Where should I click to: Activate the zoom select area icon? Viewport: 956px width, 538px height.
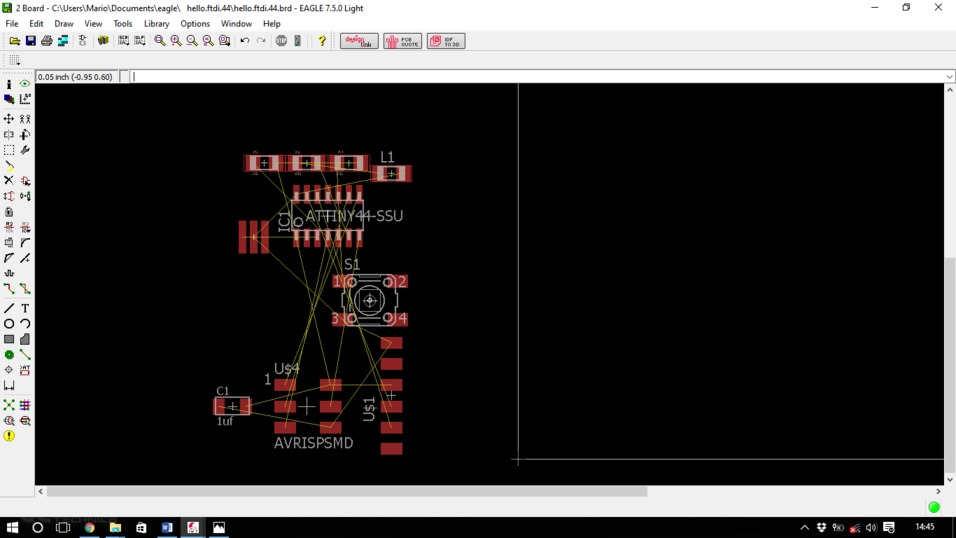click(x=224, y=41)
